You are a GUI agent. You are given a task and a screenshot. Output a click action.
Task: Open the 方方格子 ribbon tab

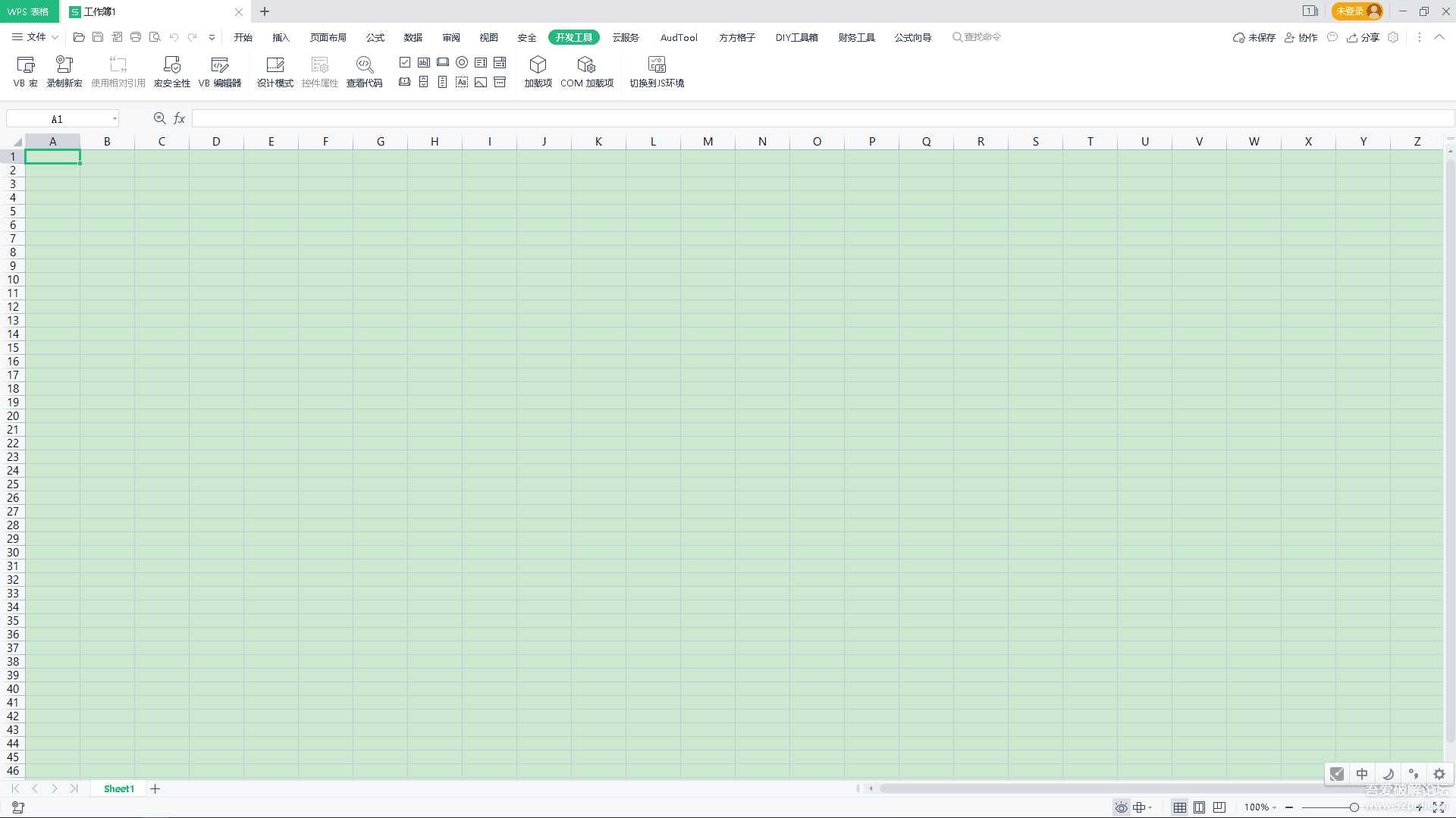click(x=736, y=37)
